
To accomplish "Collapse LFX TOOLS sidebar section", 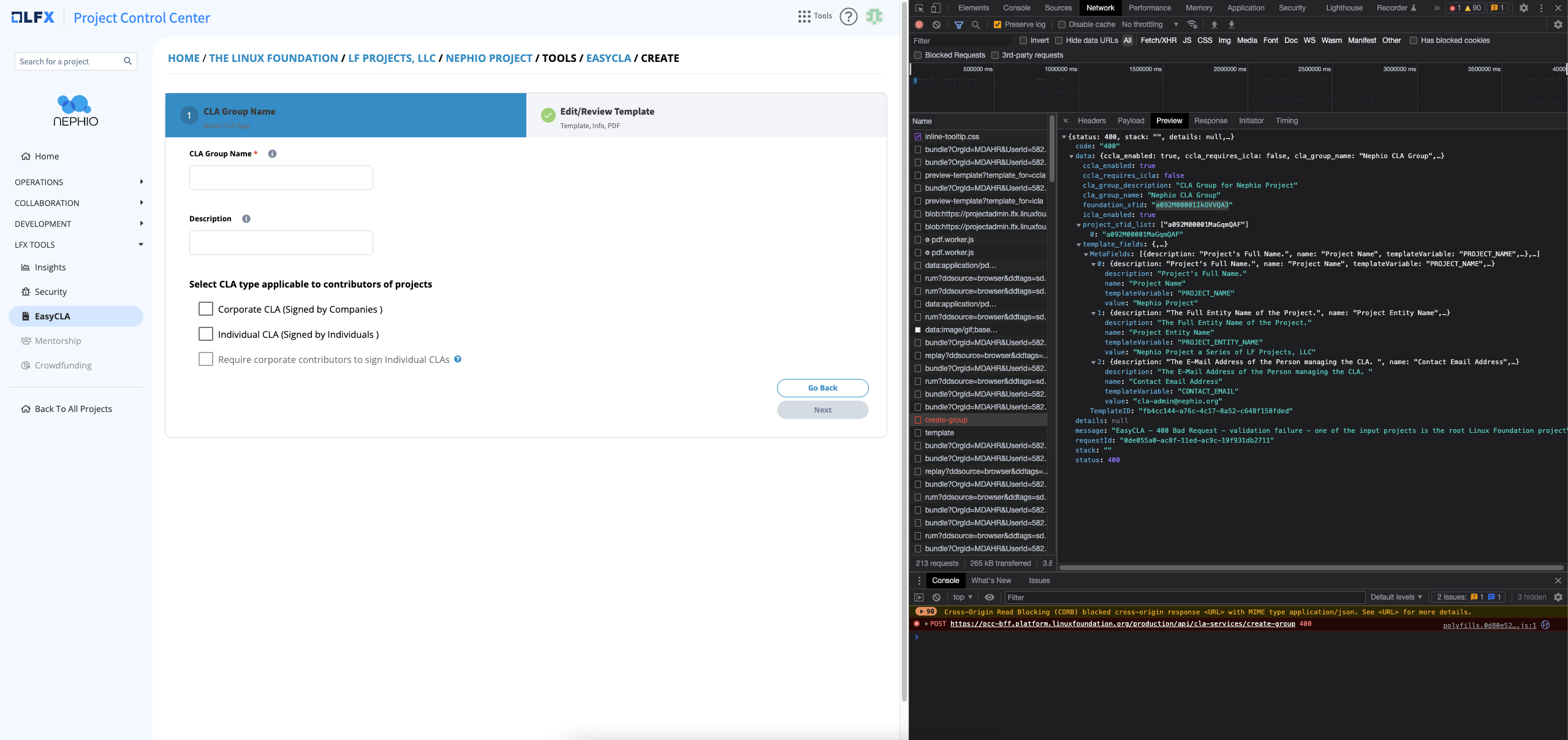I will point(78,245).
